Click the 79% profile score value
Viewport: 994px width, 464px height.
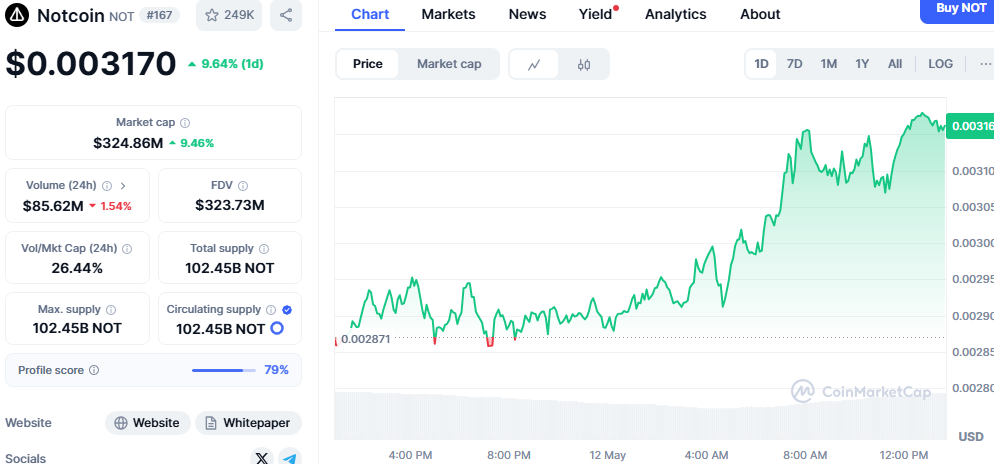point(276,370)
